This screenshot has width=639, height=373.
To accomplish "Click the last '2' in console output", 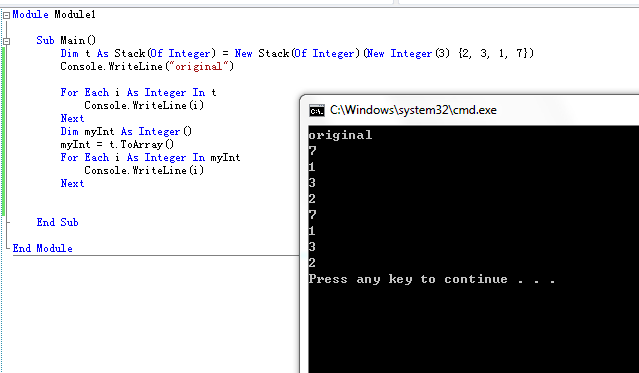I will pos(312,263).
